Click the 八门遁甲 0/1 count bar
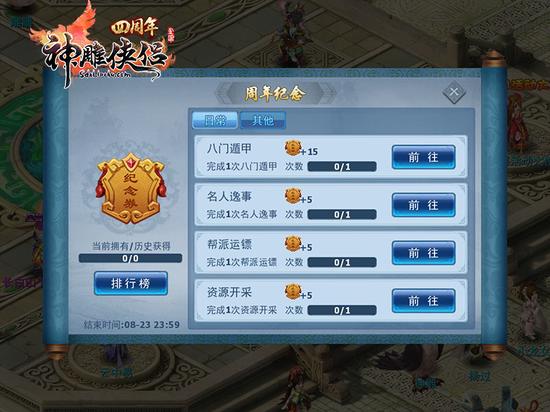This screenshot has width=550, height=412. tap(342, 167)
